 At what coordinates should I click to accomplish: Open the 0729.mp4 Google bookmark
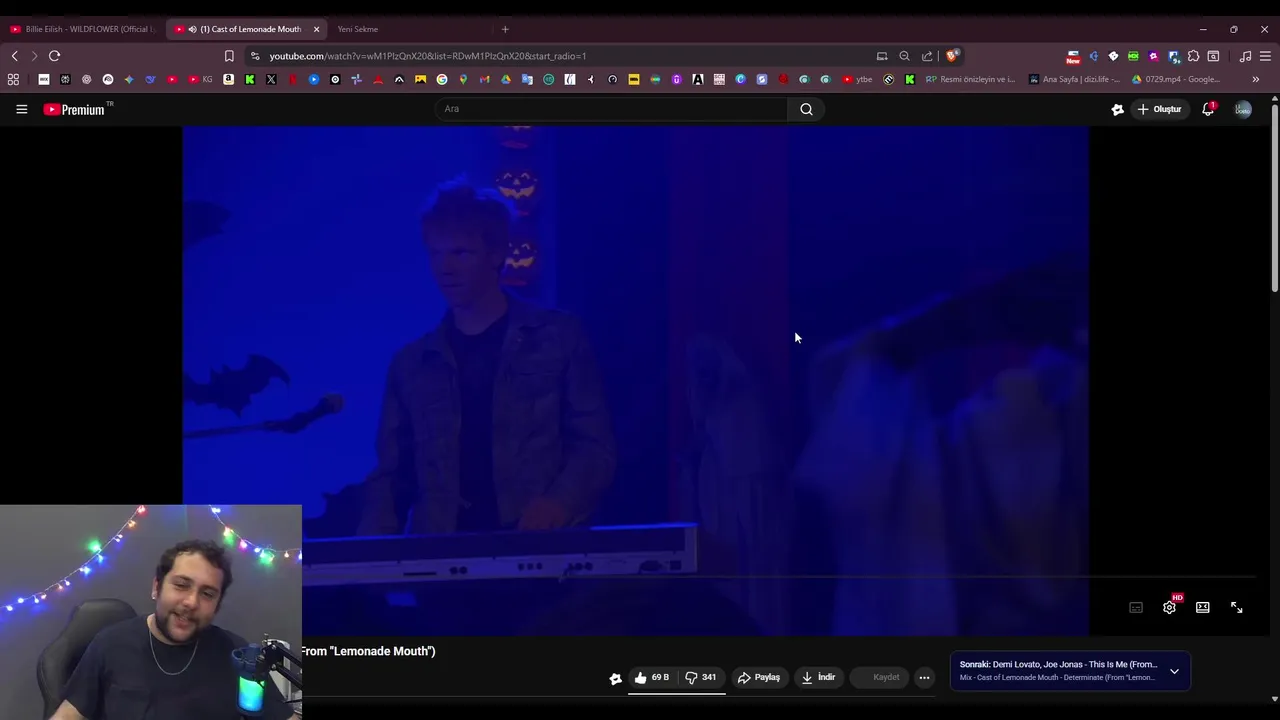[x=1176, y=79]
